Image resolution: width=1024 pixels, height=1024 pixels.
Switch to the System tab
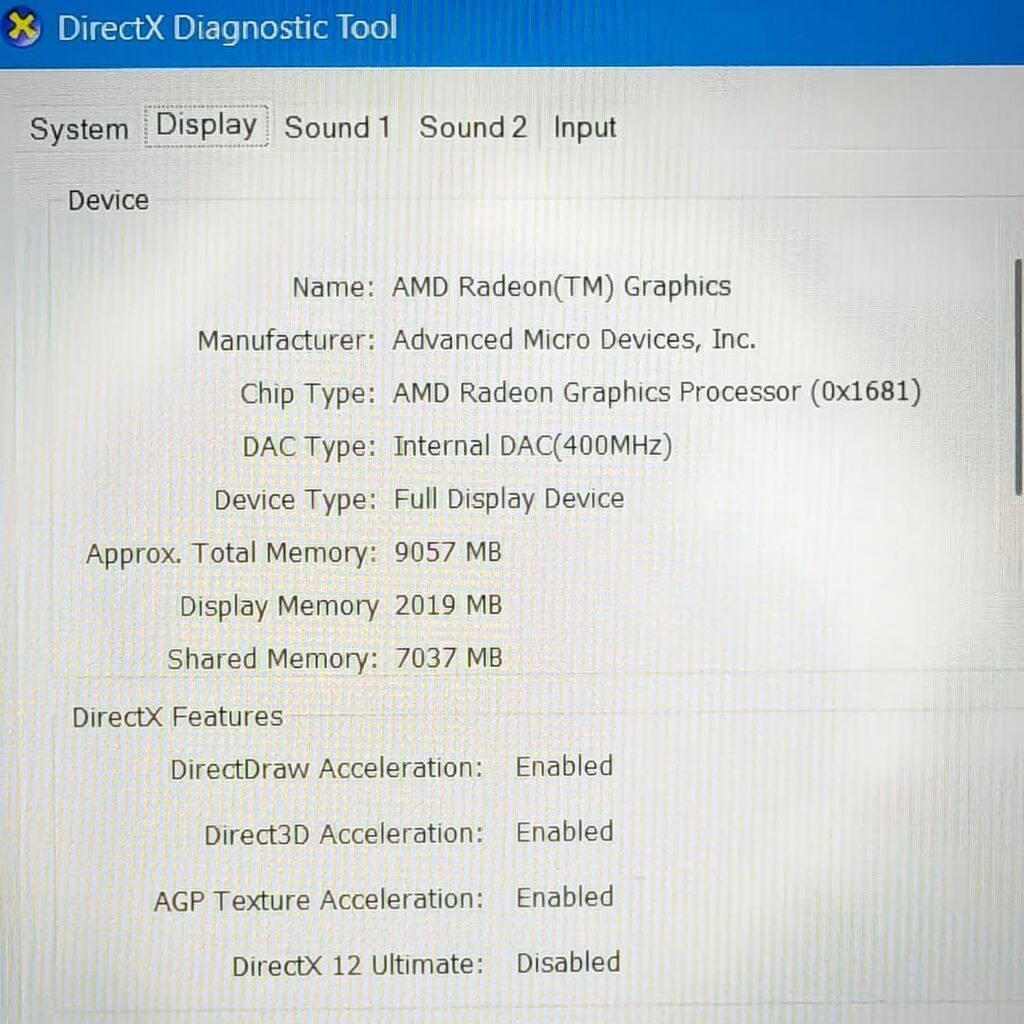79,129
